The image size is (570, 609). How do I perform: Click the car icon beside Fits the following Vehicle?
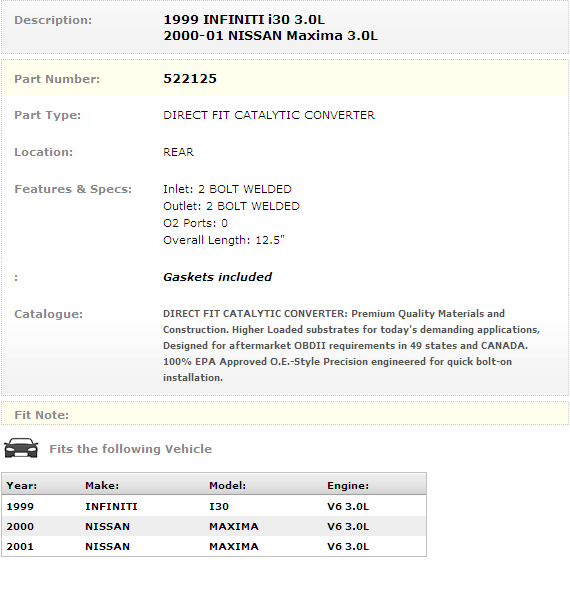[21, 448]
